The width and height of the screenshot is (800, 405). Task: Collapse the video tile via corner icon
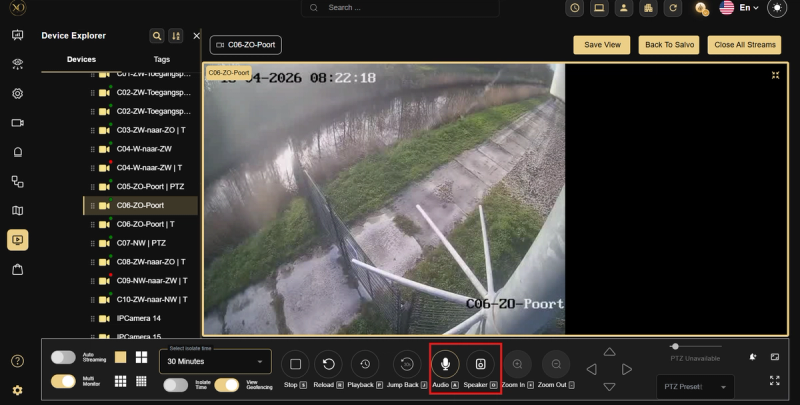(776, 75)
